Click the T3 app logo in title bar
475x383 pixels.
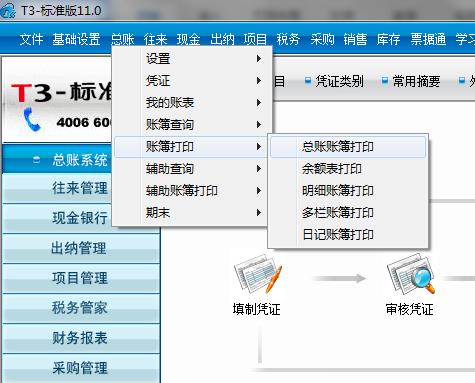pyautogui.click(x=8, y=10)
